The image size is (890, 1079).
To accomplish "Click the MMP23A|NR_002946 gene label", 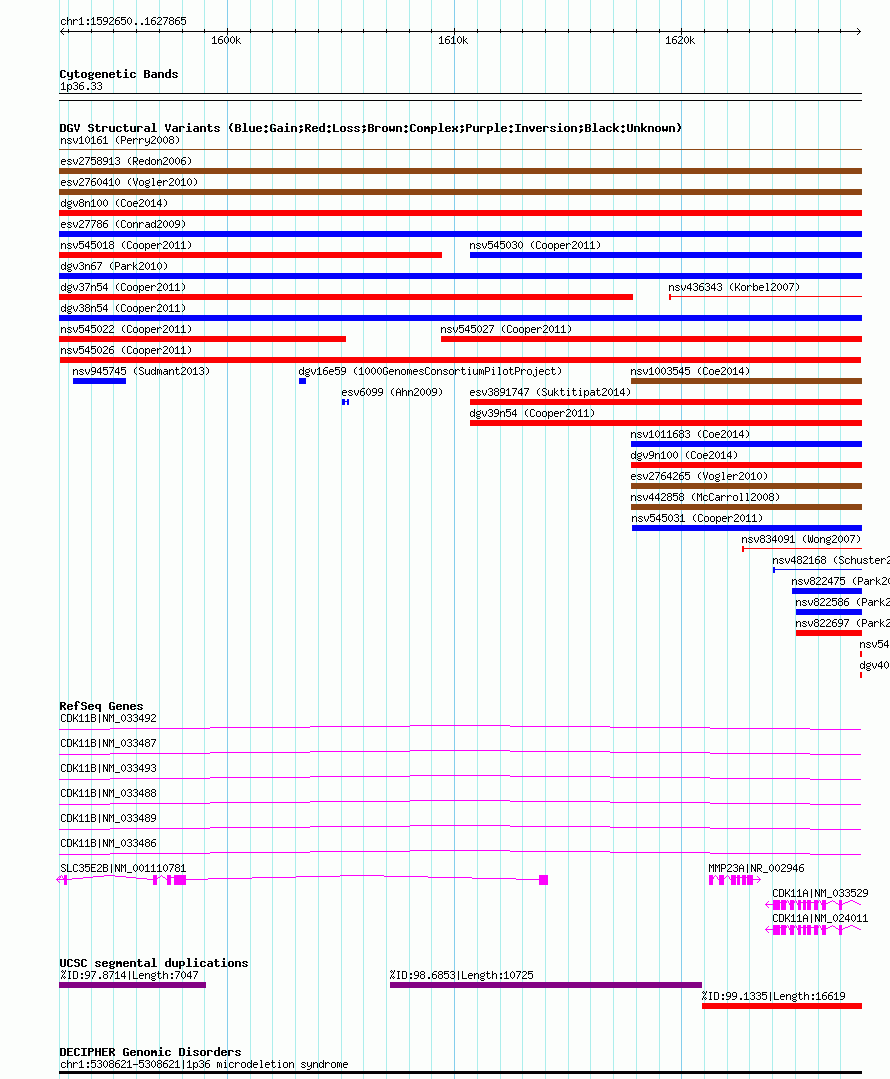I will pyautogui.click(x=756, y=868).
